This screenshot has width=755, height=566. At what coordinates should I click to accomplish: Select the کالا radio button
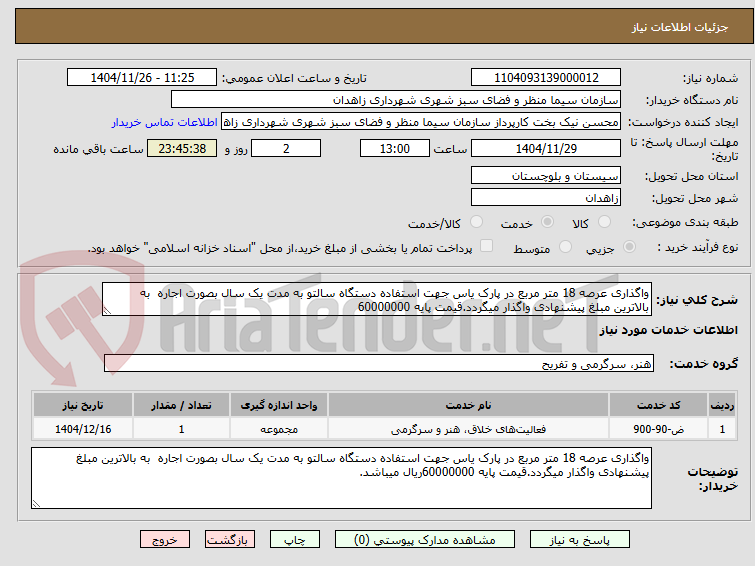tap(604, 222)
